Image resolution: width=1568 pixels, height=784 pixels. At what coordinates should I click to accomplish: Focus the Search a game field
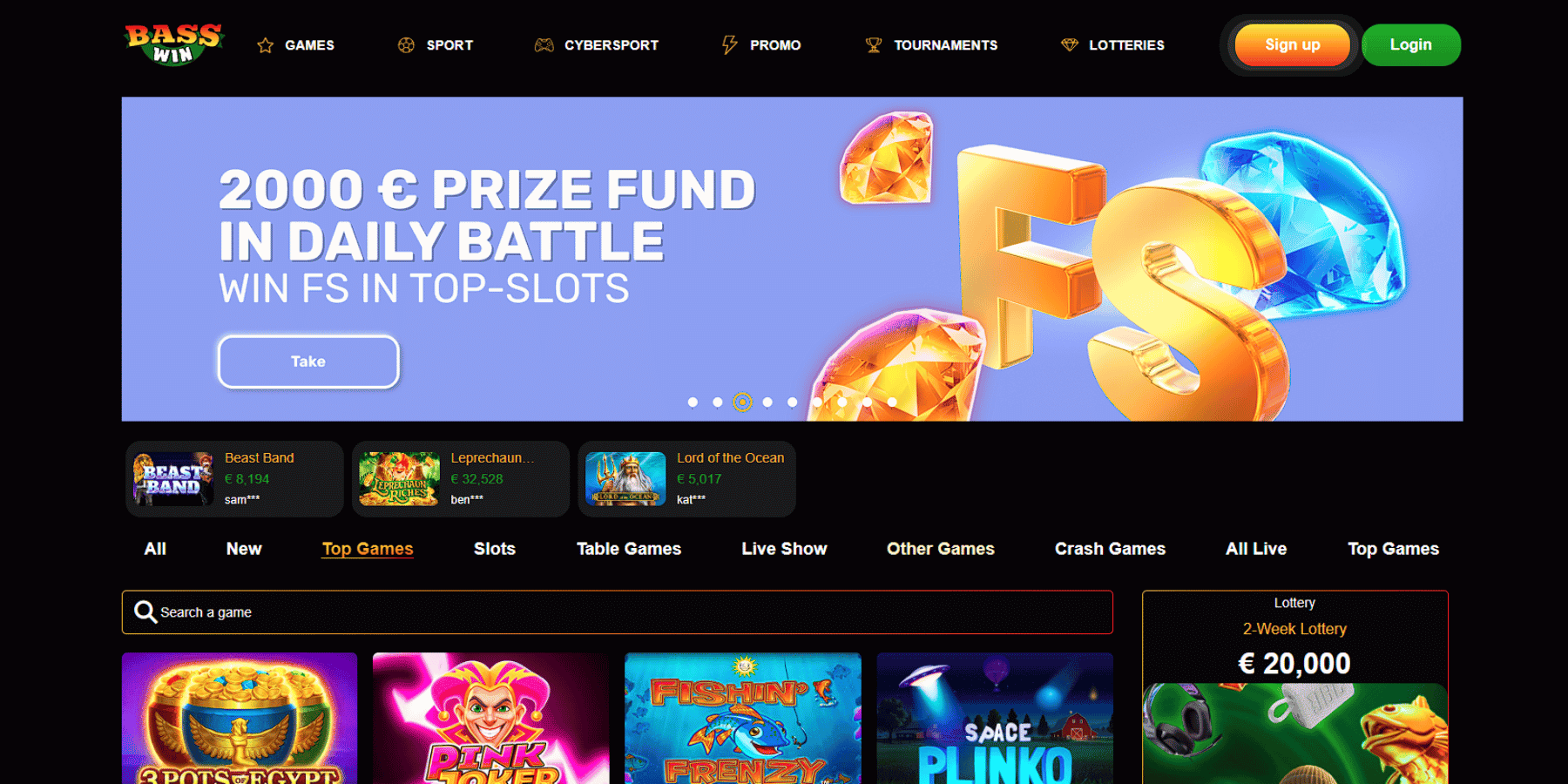(618, 612)
